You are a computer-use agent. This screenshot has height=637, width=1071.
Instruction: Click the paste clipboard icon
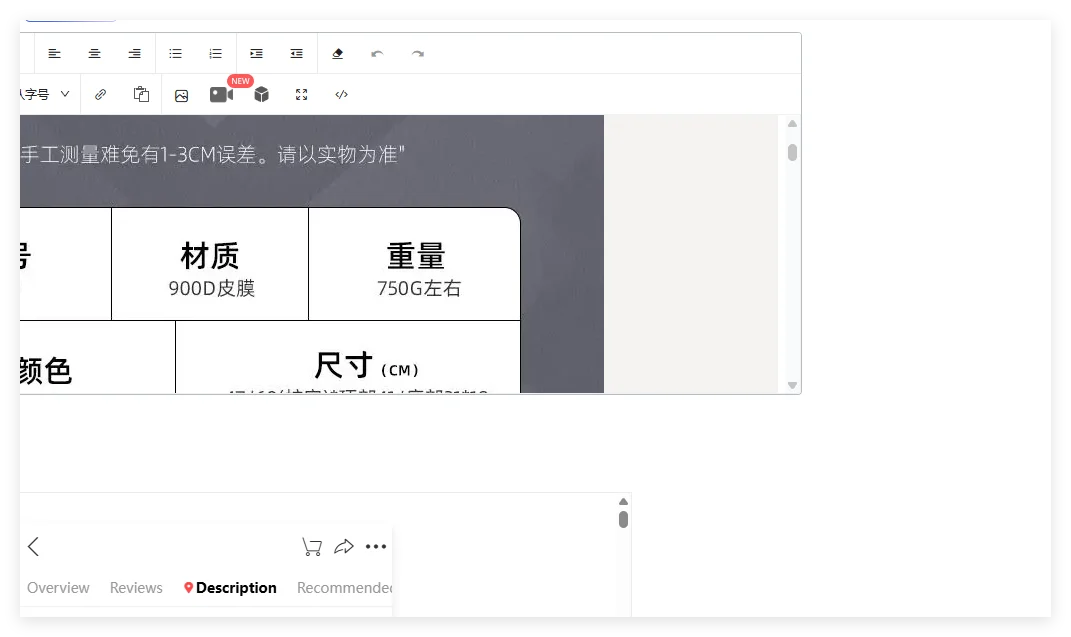(141, 94)
